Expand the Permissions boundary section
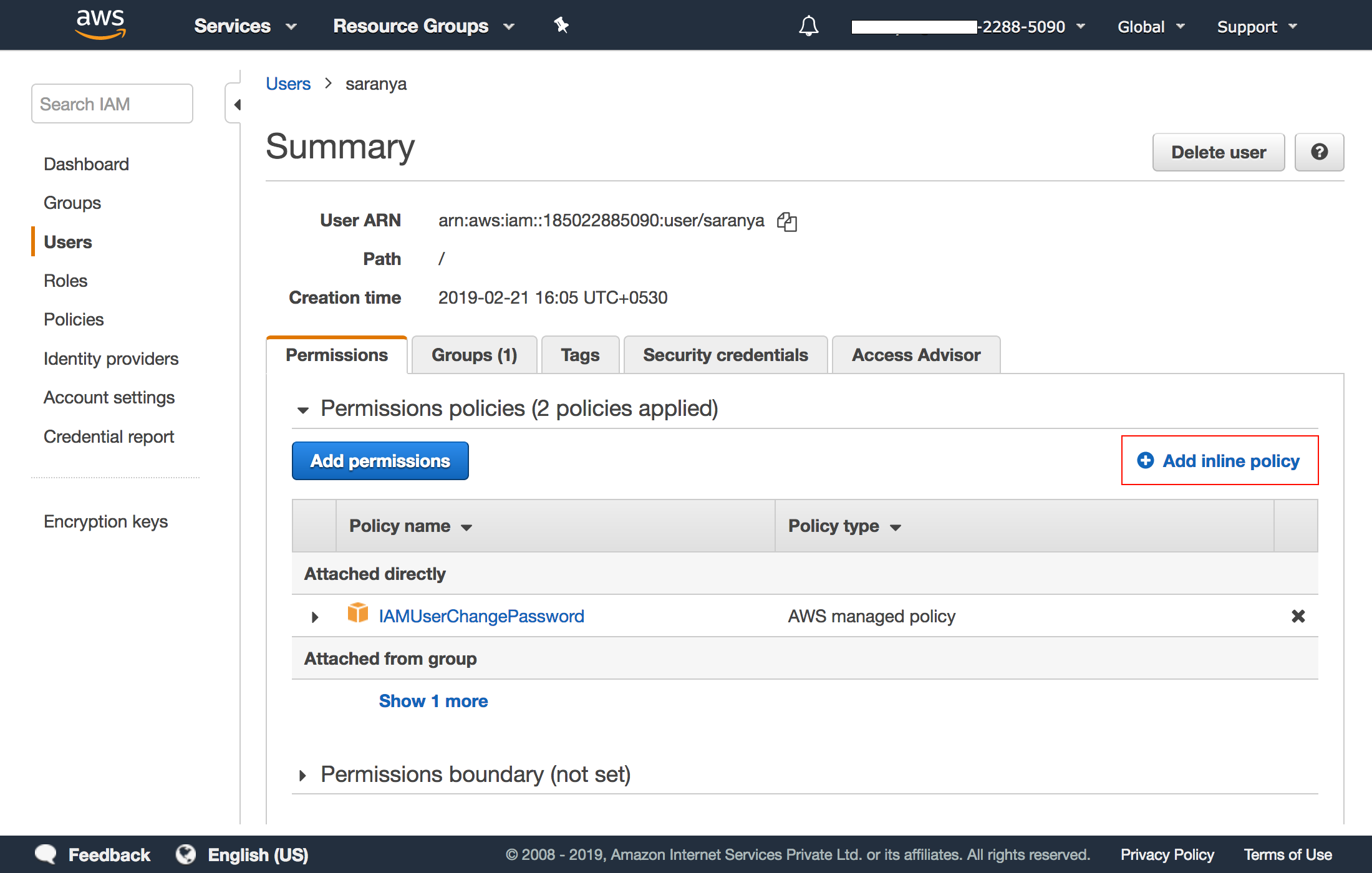The height and width of the screenshot is (873, 1372). tap(303, 775)
